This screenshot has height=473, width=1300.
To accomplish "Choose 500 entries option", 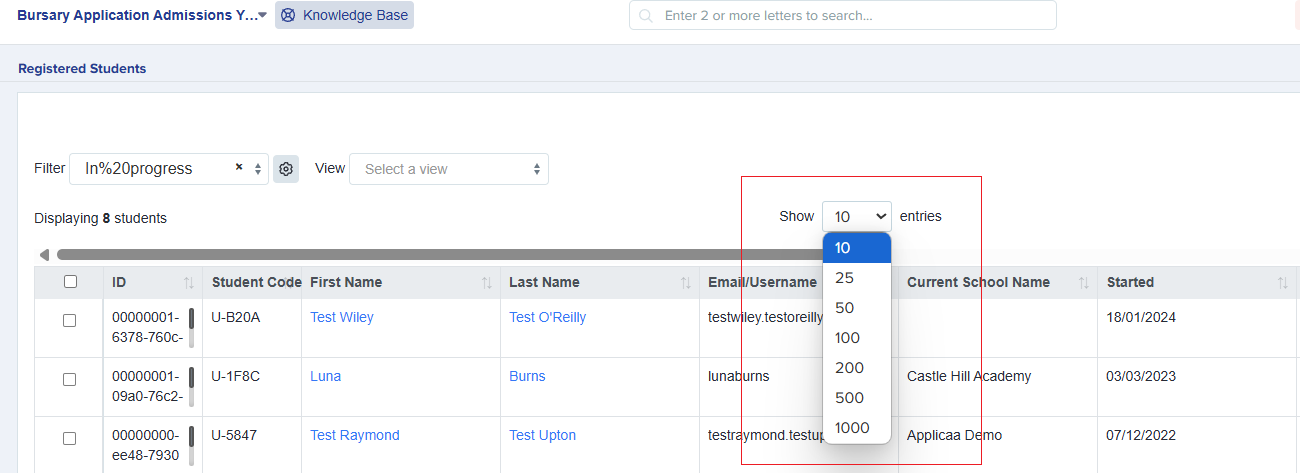I will (x=857, y=398).
